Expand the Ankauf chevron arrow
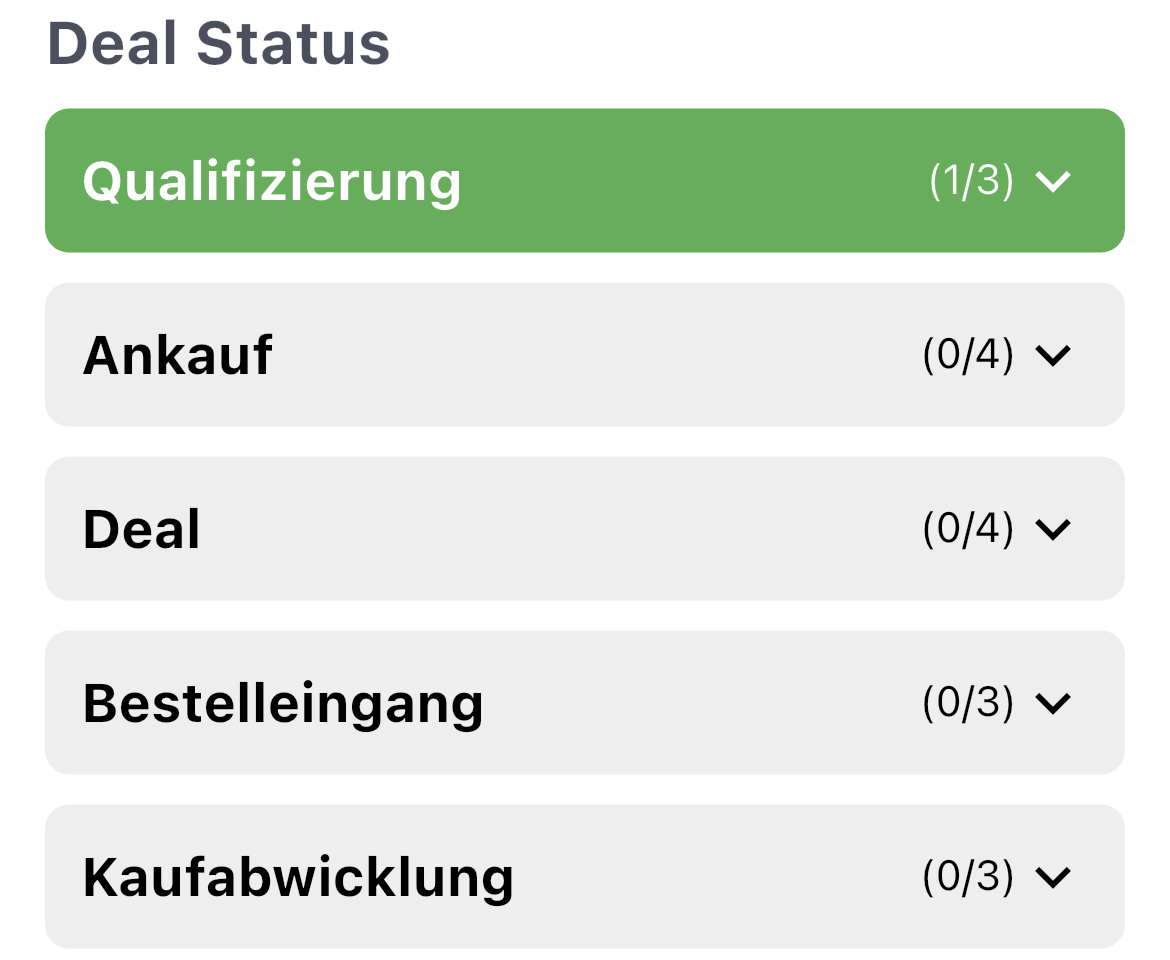Screen dimensions: 1170x960 (1053, 355)
